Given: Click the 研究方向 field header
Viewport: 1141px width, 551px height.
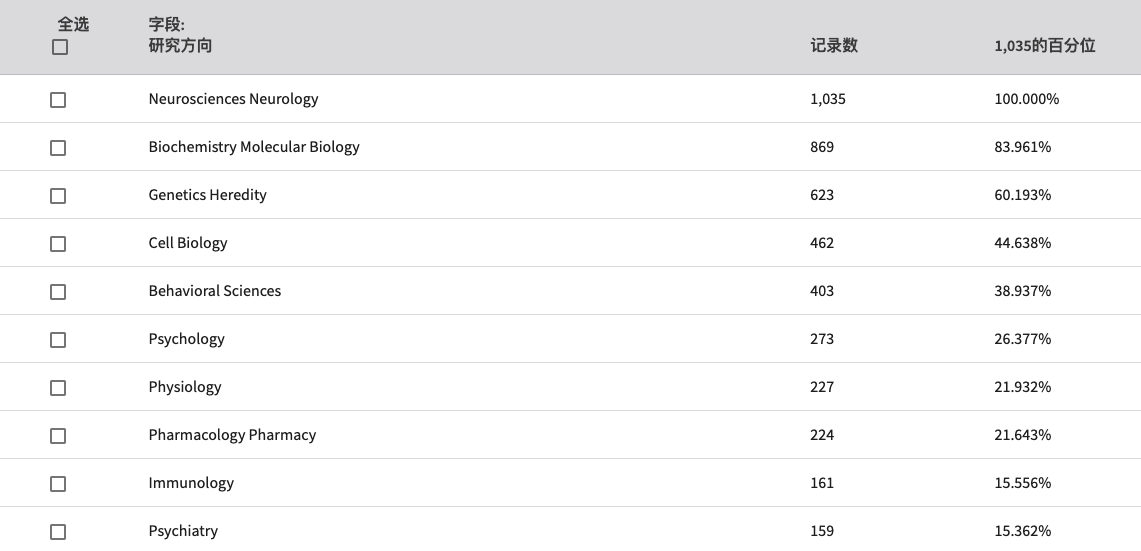Looking at the screenshot, I should pyautogui.click(x=180, y=45).
